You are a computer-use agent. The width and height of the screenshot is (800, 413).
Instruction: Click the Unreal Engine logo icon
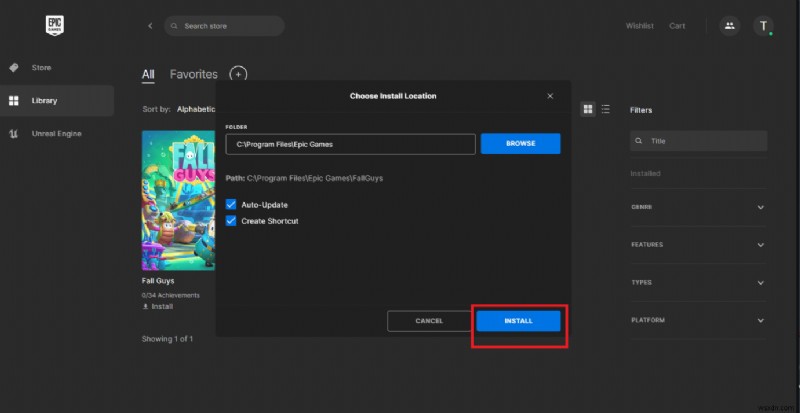click(14, 134)
